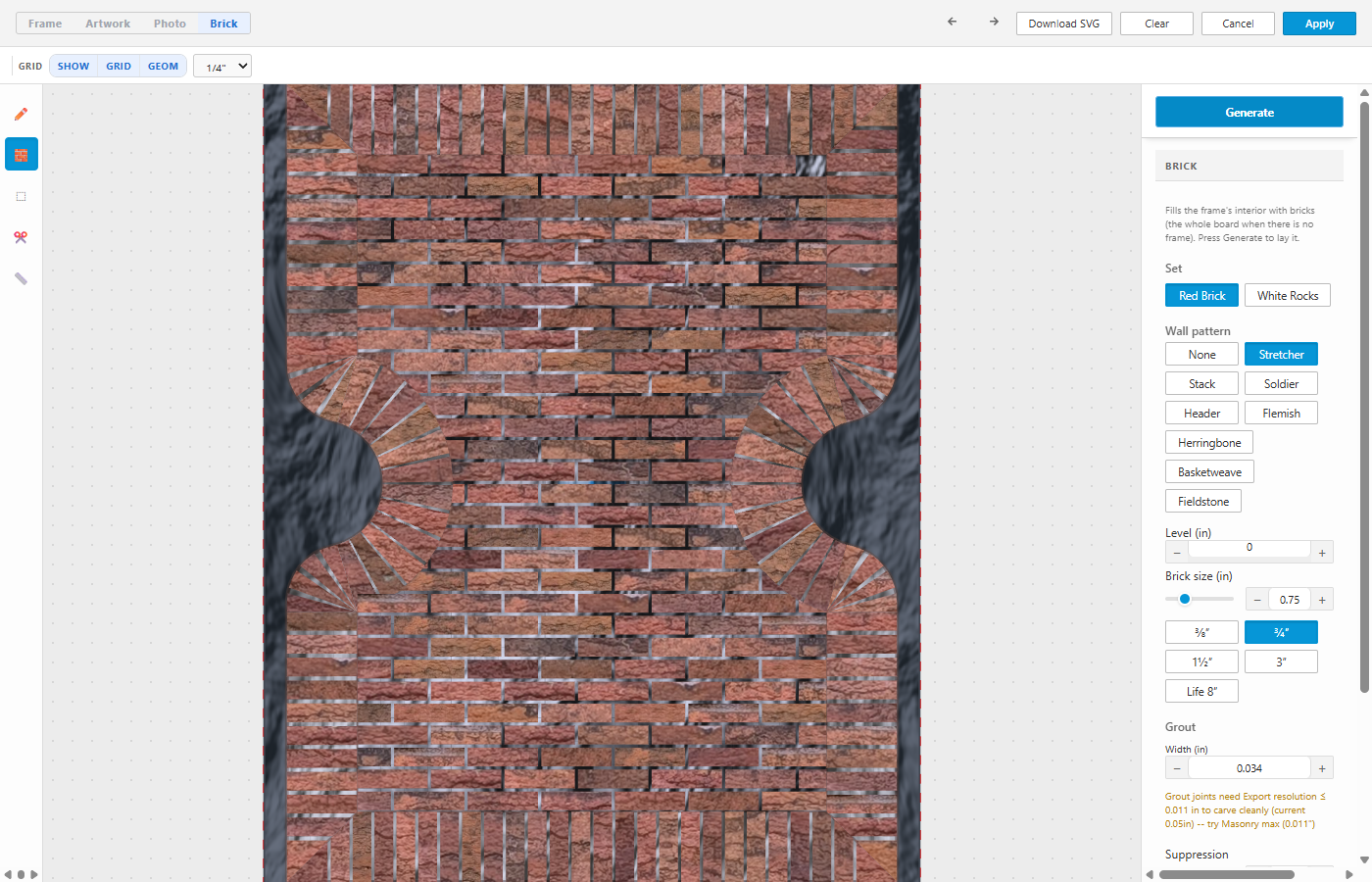Select Soldier wall pattern
The image size is (1372, 882).
tap(1281, 383)
